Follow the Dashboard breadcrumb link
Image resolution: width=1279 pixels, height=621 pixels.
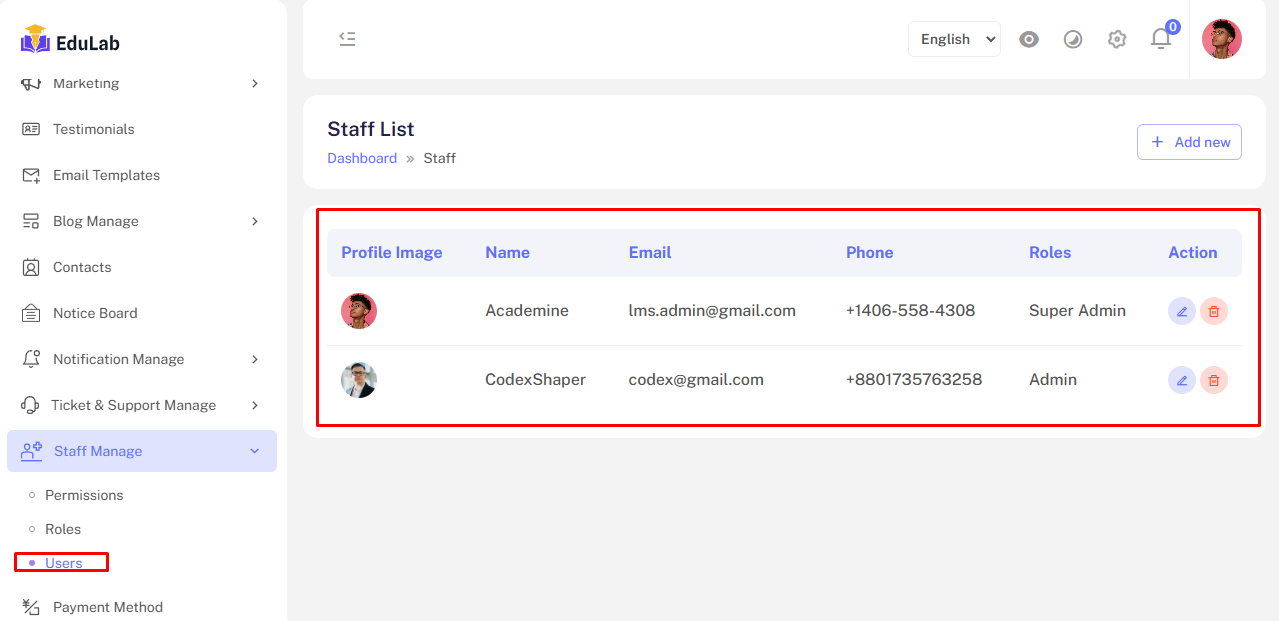point(362,158)
